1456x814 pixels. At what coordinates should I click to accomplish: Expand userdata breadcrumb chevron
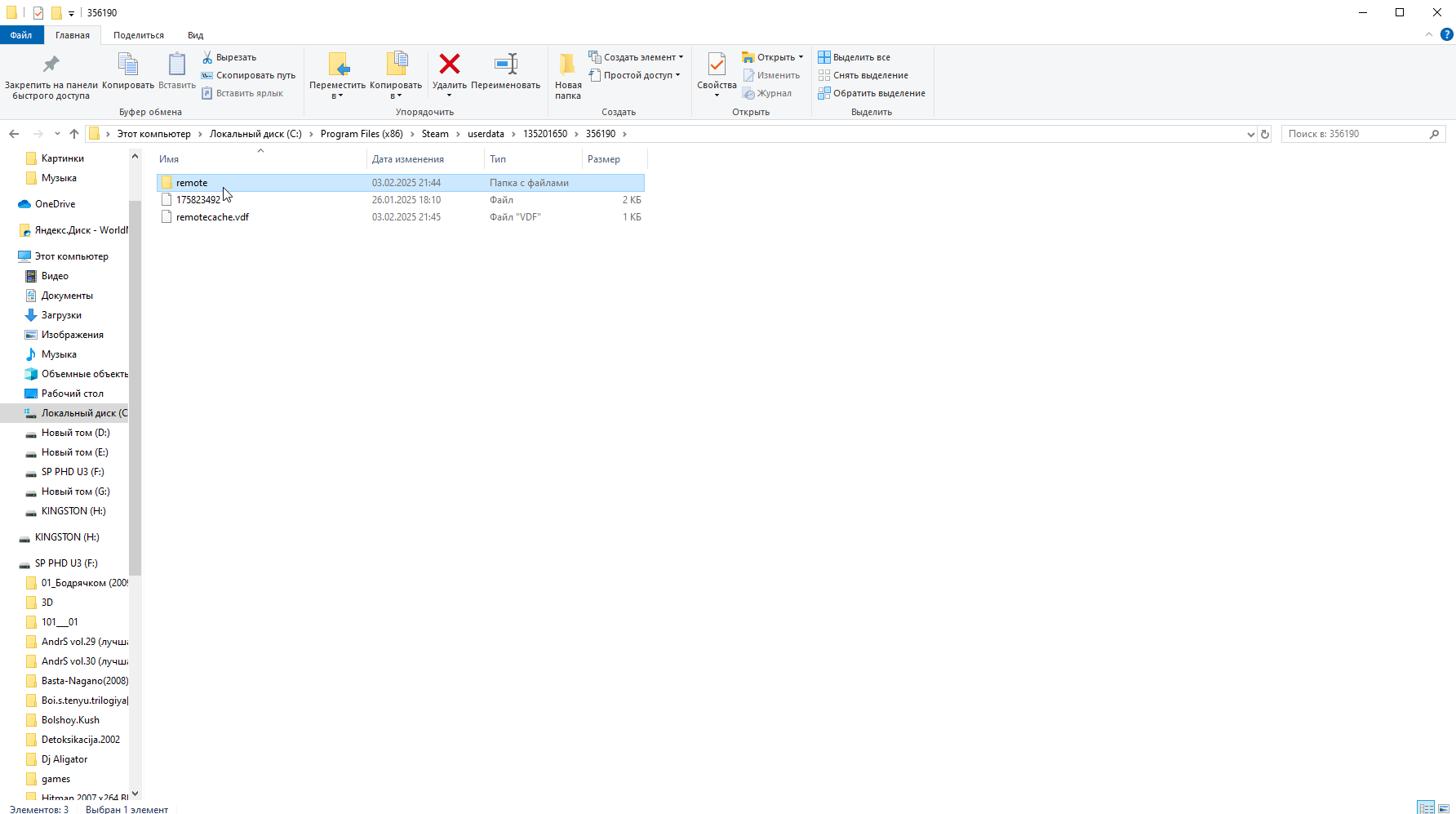pos(513,134)
